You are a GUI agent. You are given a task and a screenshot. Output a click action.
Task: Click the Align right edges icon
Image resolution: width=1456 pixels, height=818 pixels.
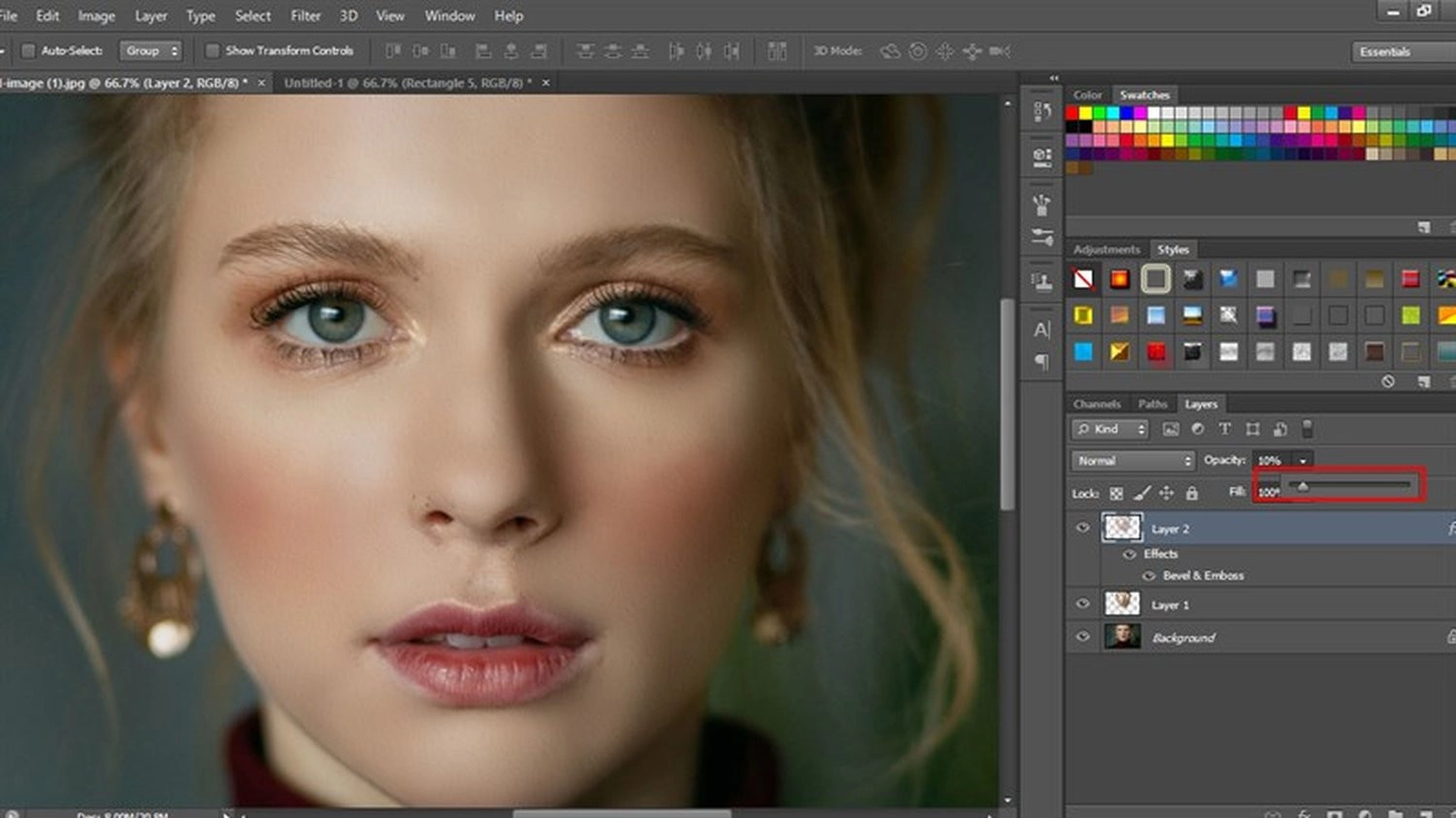[x=539, y=50]
